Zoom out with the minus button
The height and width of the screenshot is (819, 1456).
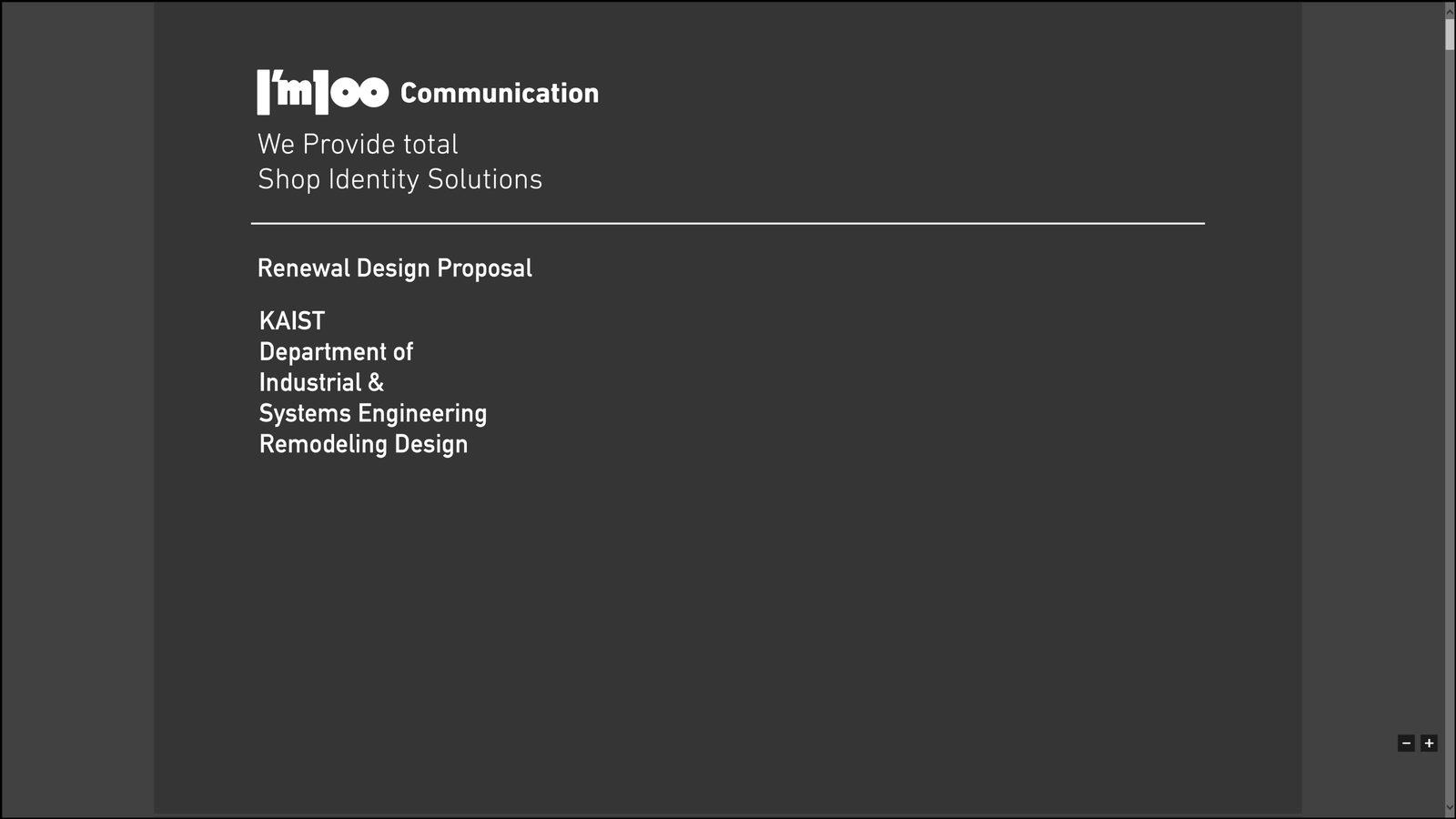tap(1406, 743)
